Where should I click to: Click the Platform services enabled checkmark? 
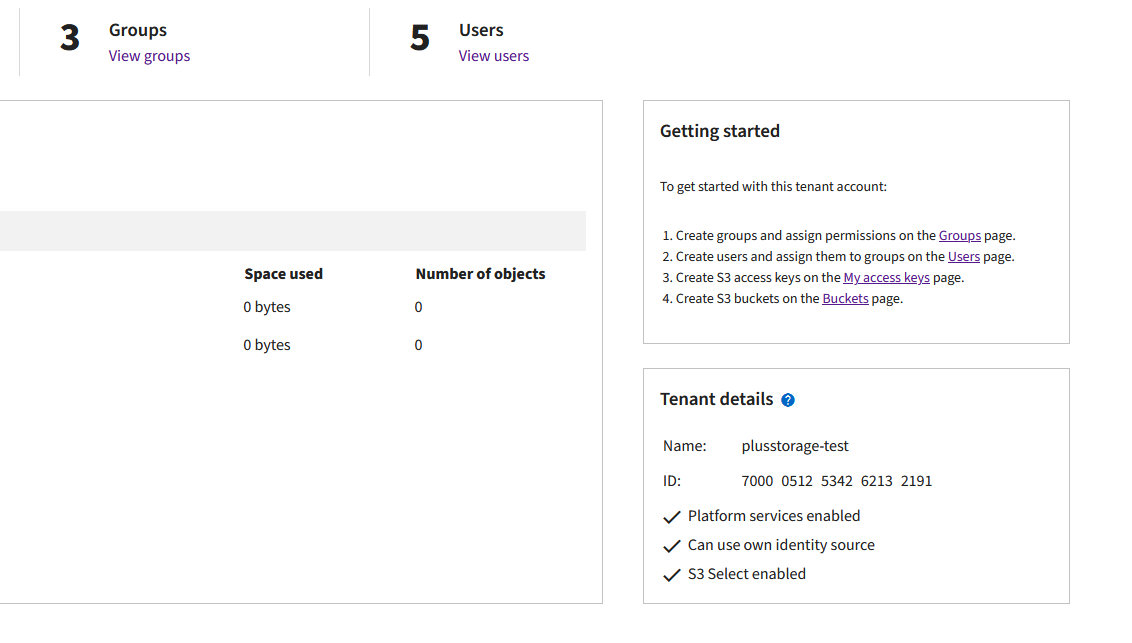click(x=671, y=517)
